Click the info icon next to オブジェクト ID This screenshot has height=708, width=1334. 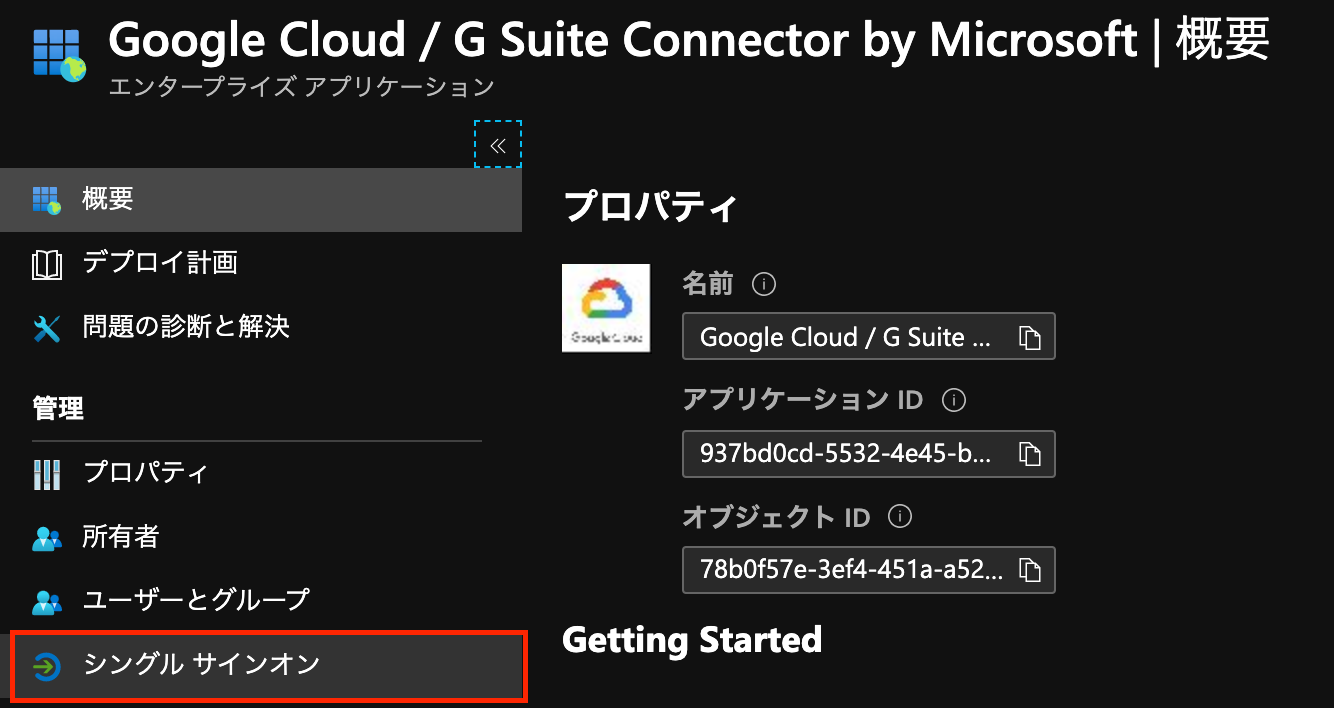[x=899, y=517]
